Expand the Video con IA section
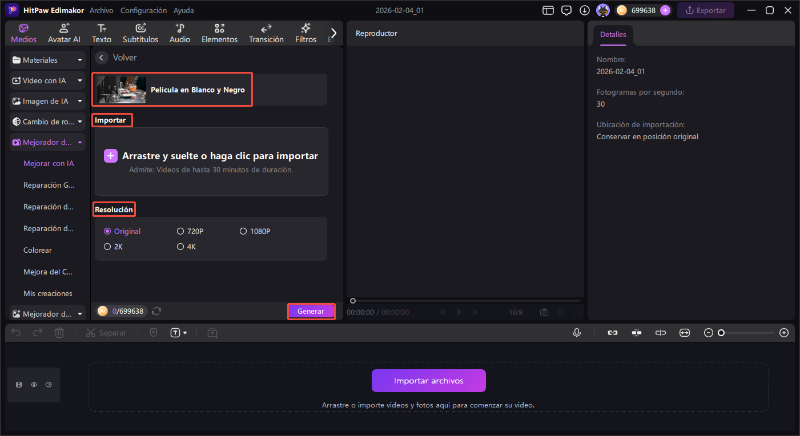Image resolution: width=800 pixels, height=436 pixels. tap(79, 80)
